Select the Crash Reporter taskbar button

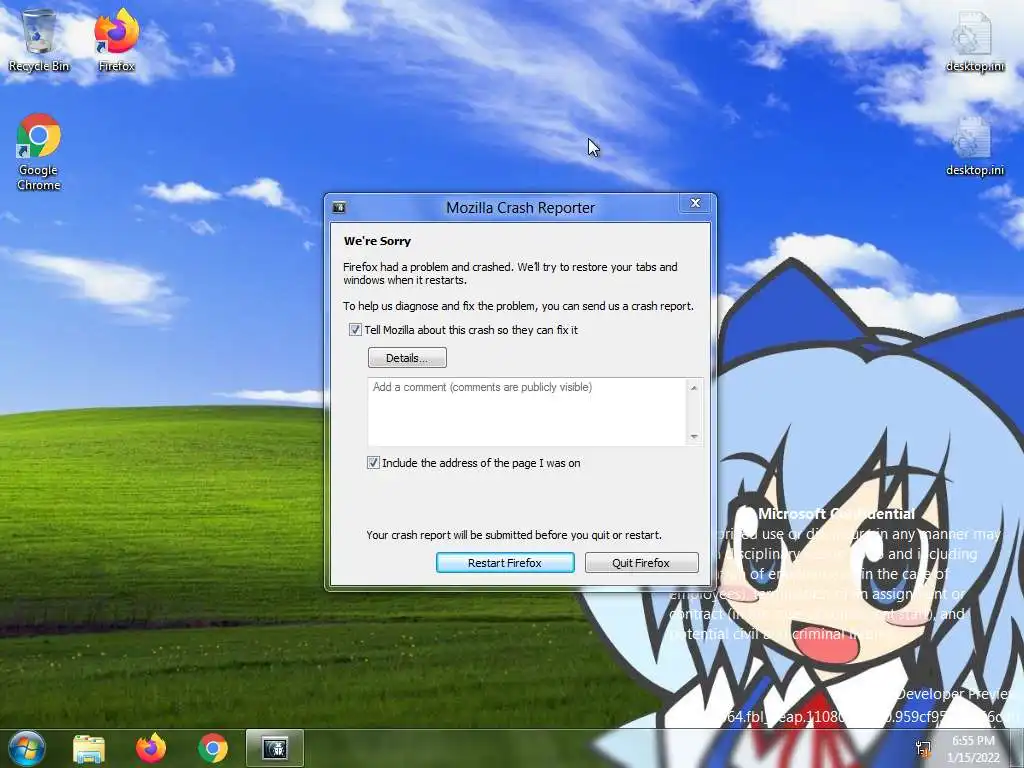point(275,748)
